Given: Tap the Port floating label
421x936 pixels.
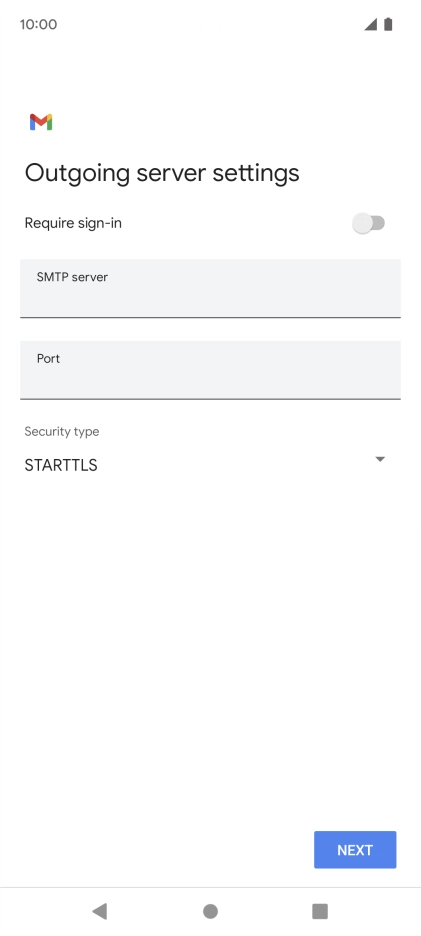Looking at the screenshot, I should point(48,358).
